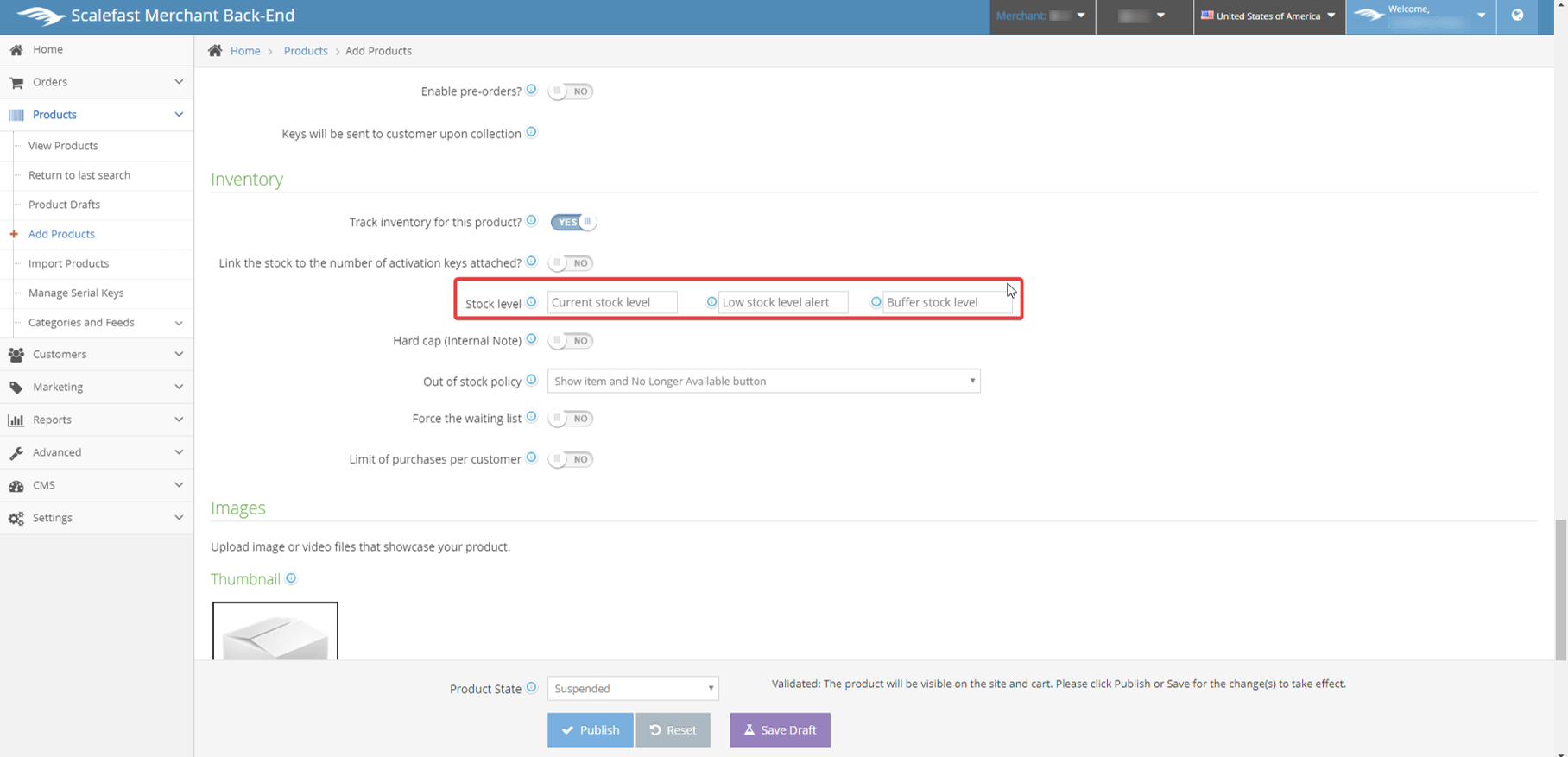
Task: Open the Out of stock policy dropdown
Action: point(763,381)
